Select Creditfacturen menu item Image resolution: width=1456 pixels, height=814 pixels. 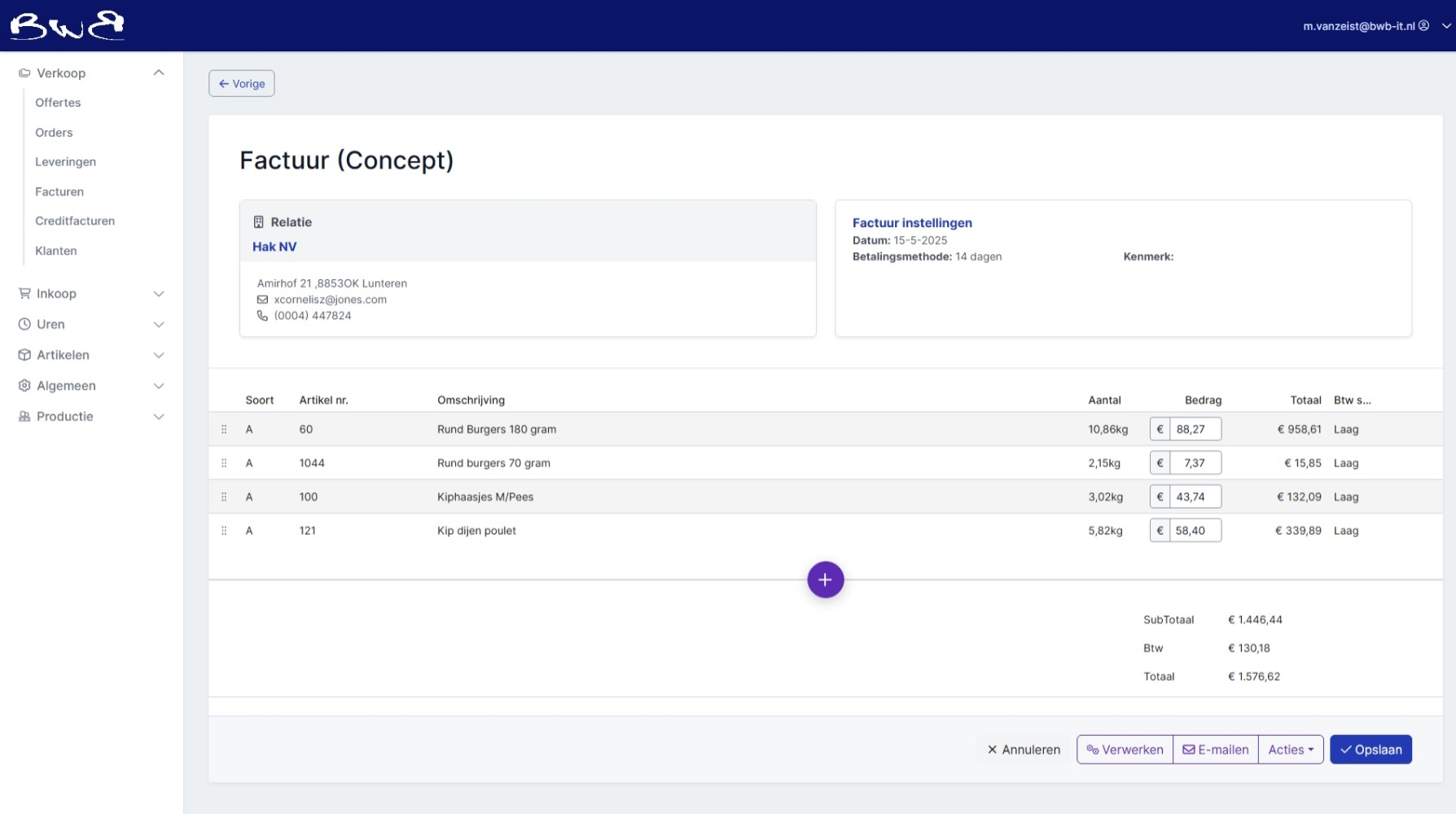[75, 221]
